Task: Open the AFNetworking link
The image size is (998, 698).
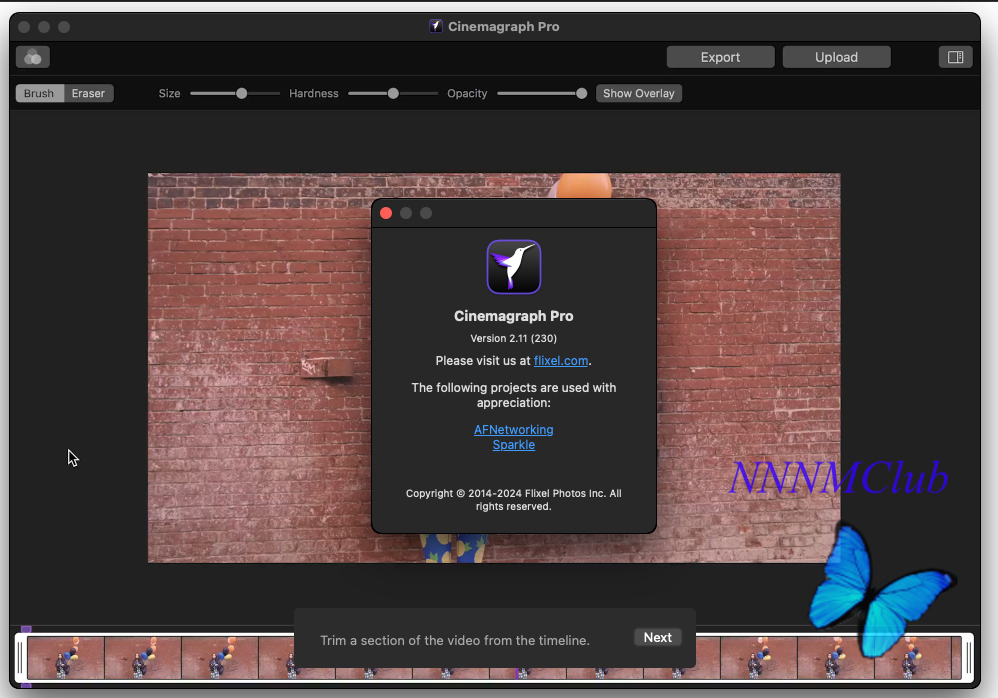Action: pyautogui.click(x=514, y=429)
